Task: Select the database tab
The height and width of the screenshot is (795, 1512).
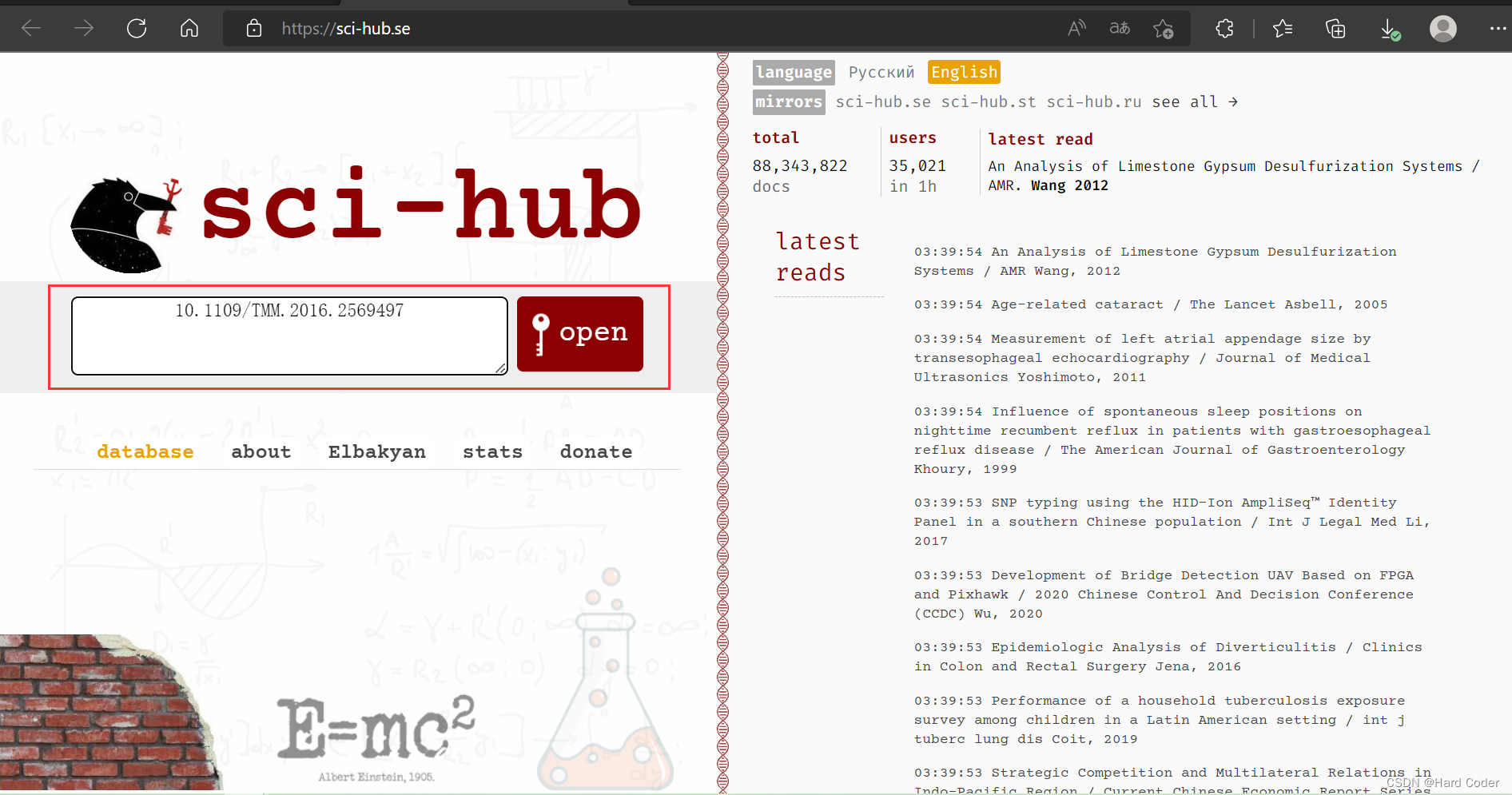Action: (145, 451)
